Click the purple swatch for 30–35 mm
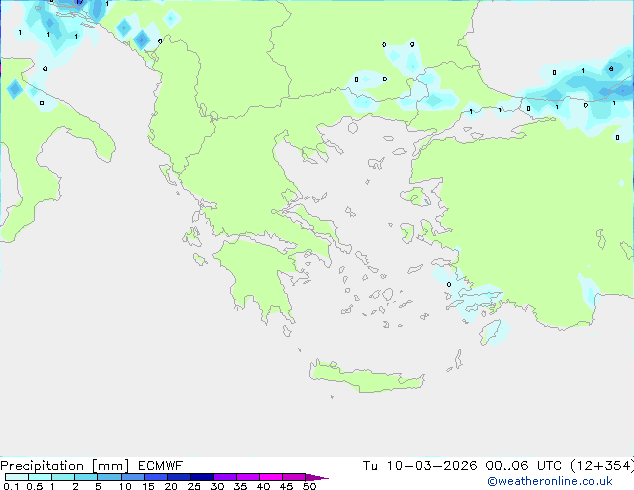The image size is (634, 490). tap(224, 477)
